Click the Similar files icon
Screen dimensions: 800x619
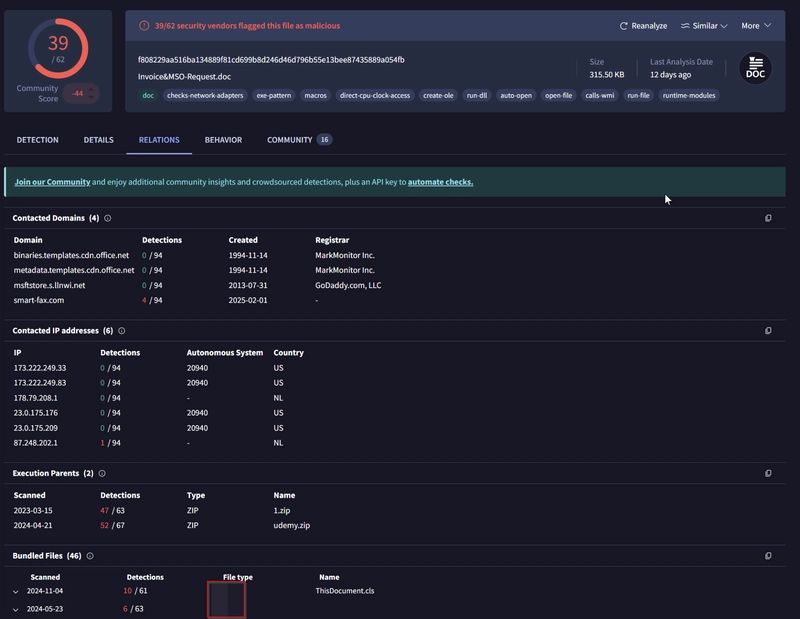(685, 26)
